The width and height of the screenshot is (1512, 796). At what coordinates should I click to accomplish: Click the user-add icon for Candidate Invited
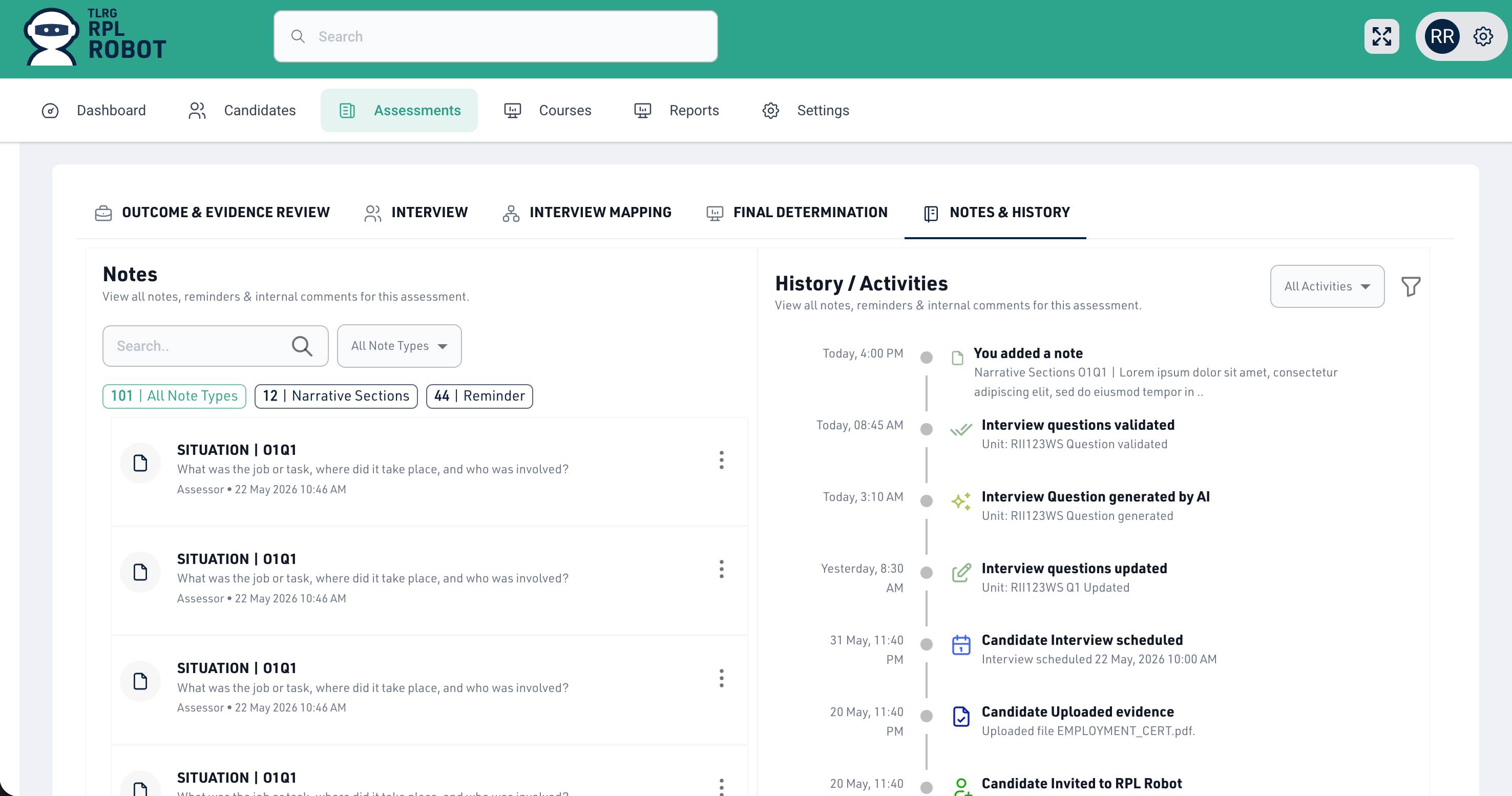pos(962,787)
